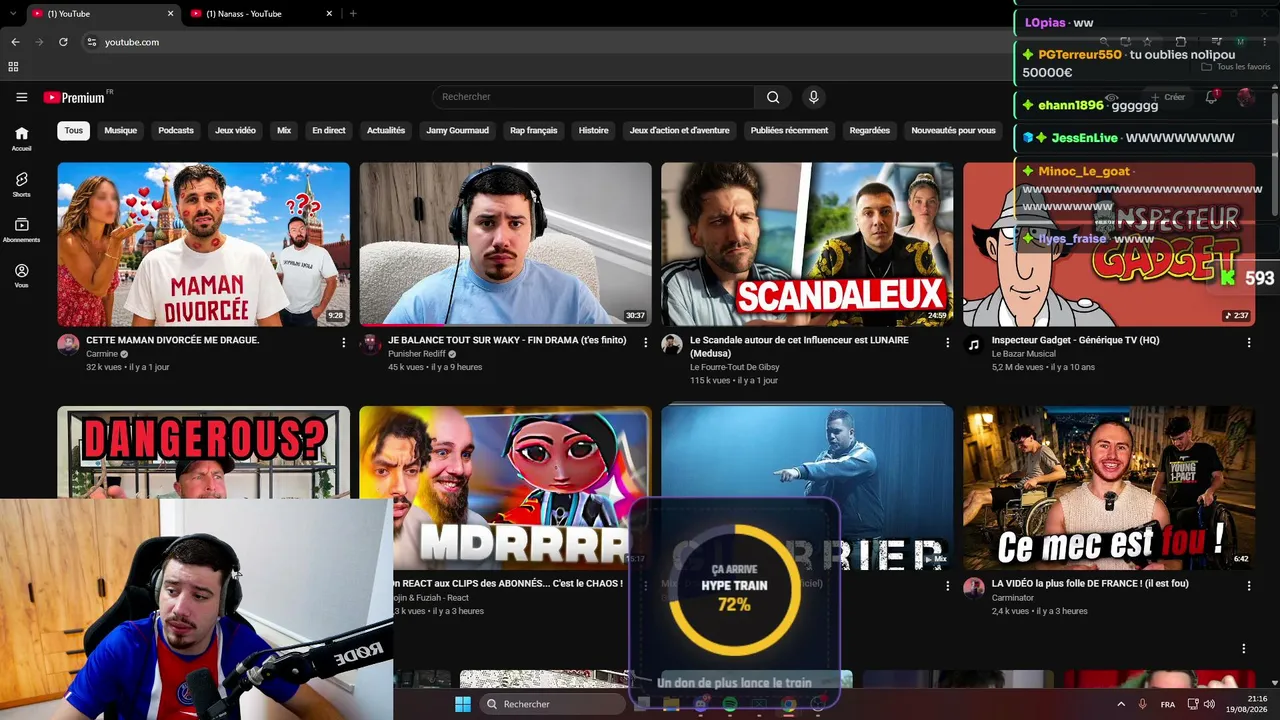Click the YouTube Rechercher search field

(x=593, y=97)
